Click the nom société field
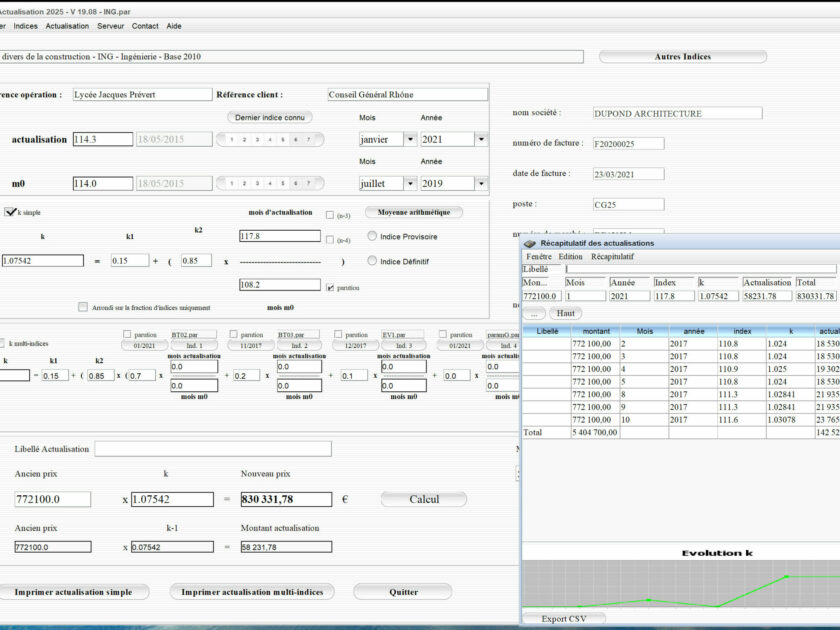Viewport: 840px width, 630px height. (677, 114)
